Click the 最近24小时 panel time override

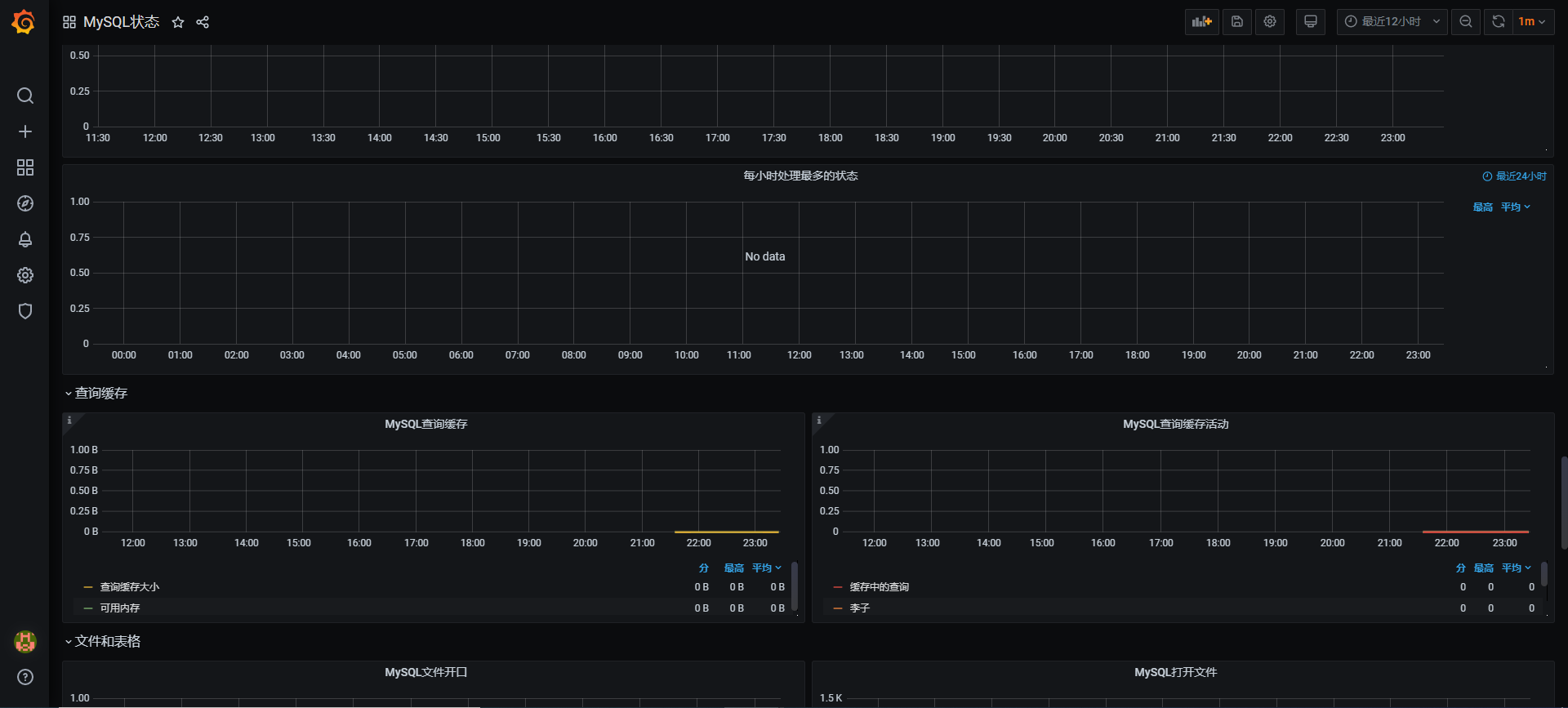pyautogui.click(x=1514, y=176)
